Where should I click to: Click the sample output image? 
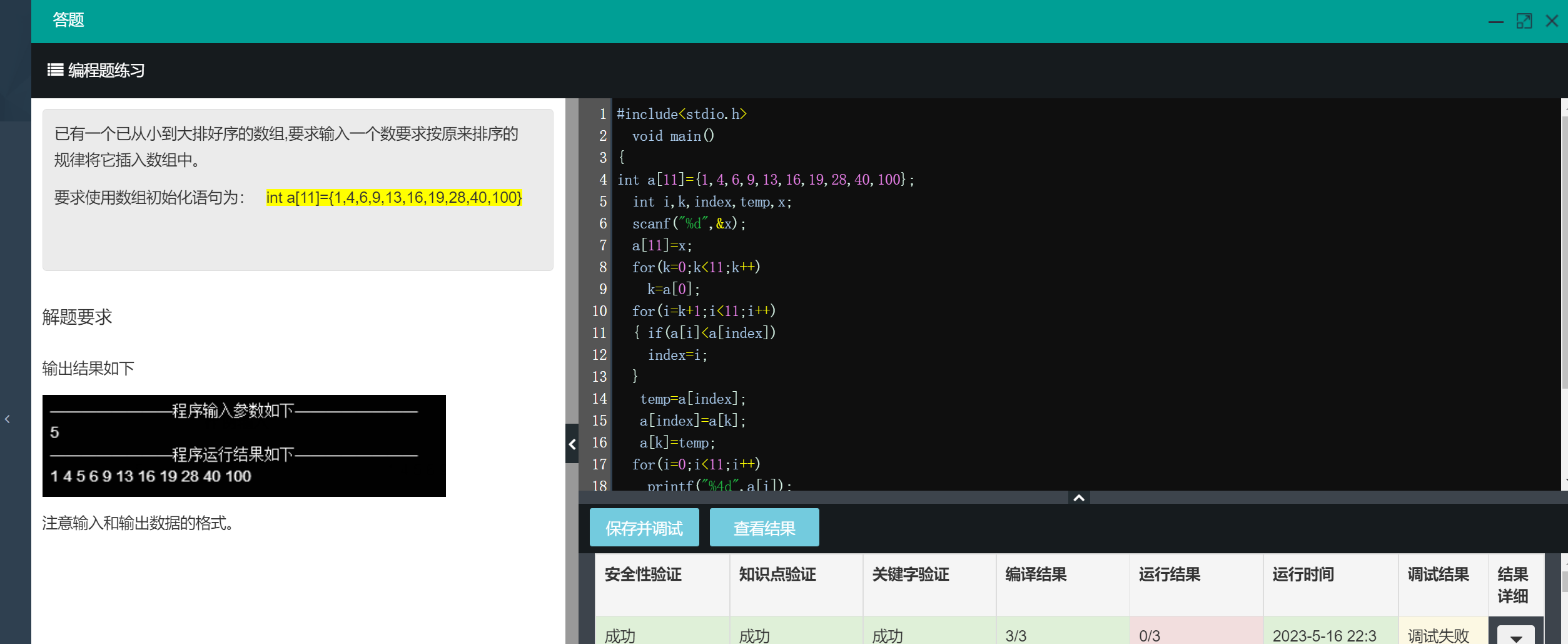point(244,446)
